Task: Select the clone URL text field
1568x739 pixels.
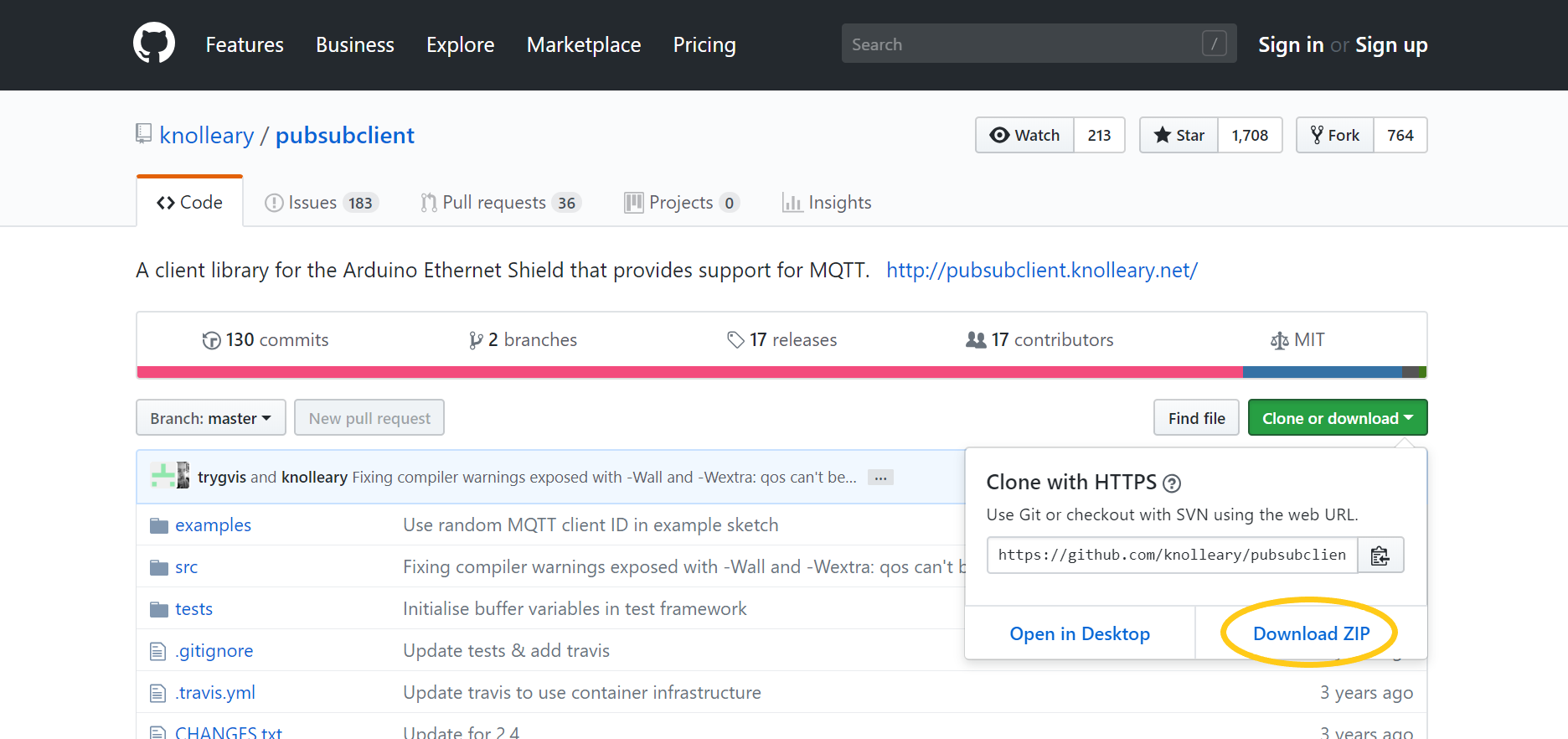Action: (x=1172, y=555)
